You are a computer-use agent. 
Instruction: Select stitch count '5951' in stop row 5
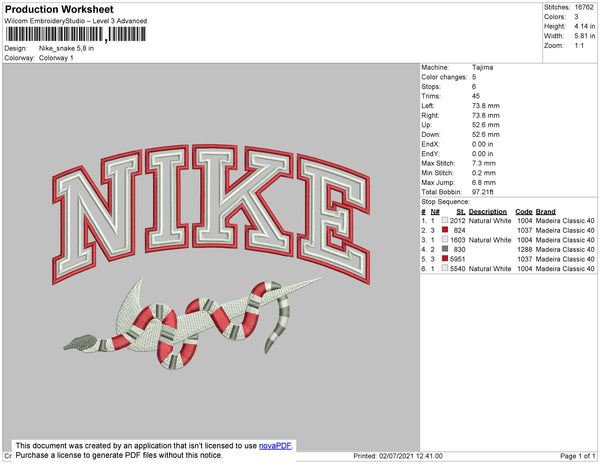[457, 259]
